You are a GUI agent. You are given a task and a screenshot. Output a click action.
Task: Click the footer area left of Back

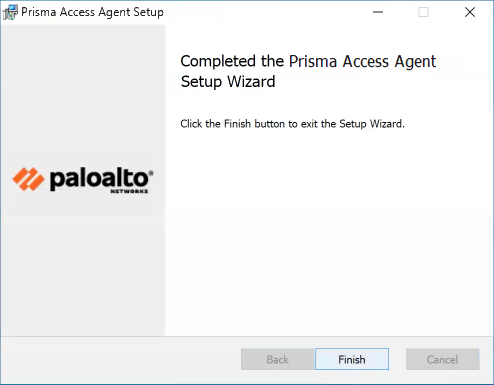[120, 359]
